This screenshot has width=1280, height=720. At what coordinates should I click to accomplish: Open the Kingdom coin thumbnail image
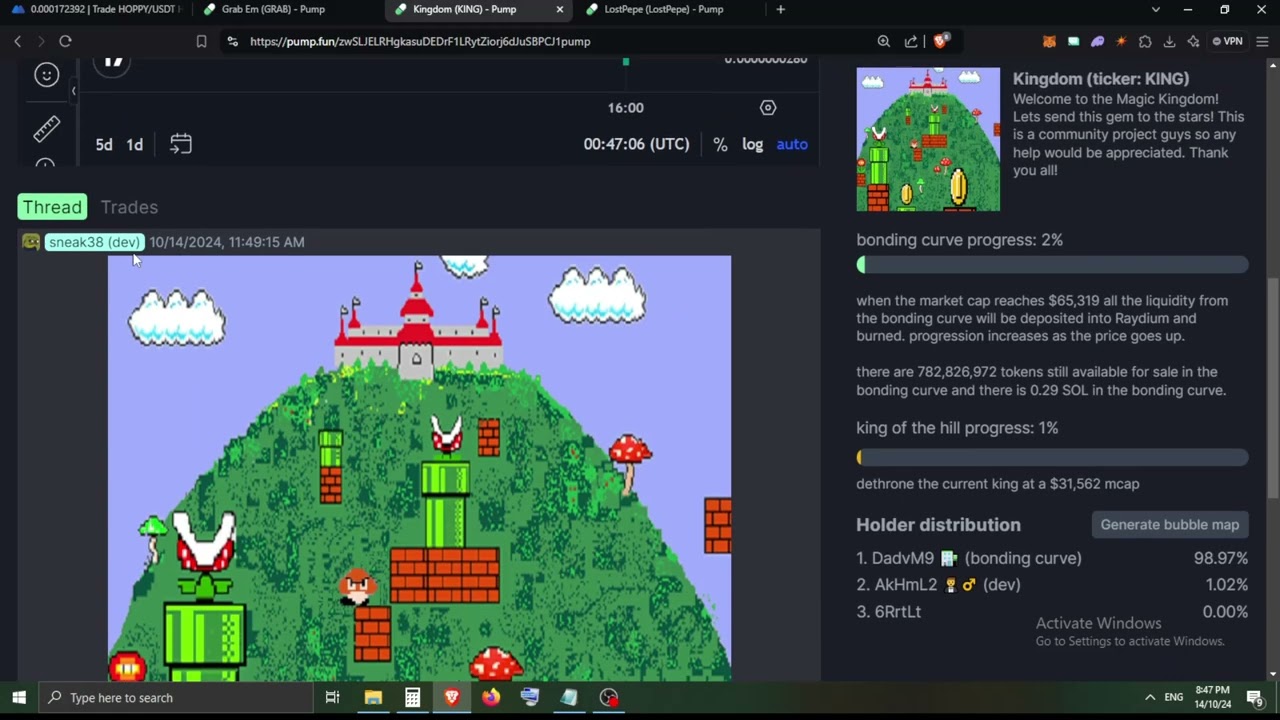coord(928,139)
